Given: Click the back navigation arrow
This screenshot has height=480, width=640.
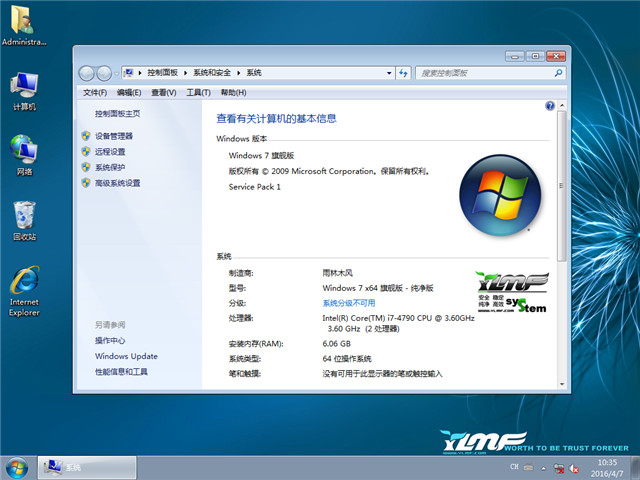Looking at the screenshot, I should pos(87,73).
